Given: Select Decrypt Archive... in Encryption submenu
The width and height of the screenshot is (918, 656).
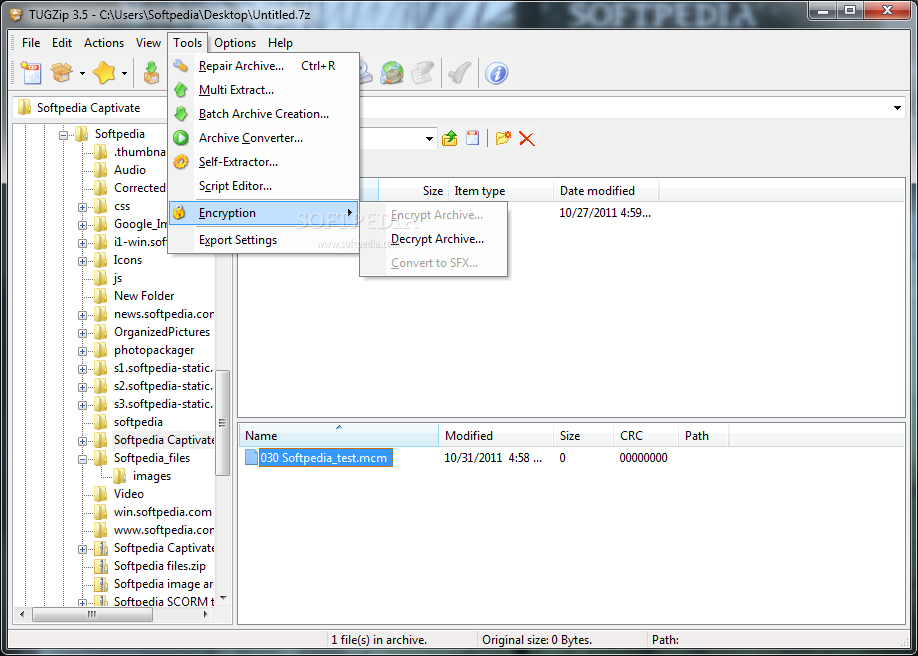Looking at the screenshot, I should coord(434,239).
